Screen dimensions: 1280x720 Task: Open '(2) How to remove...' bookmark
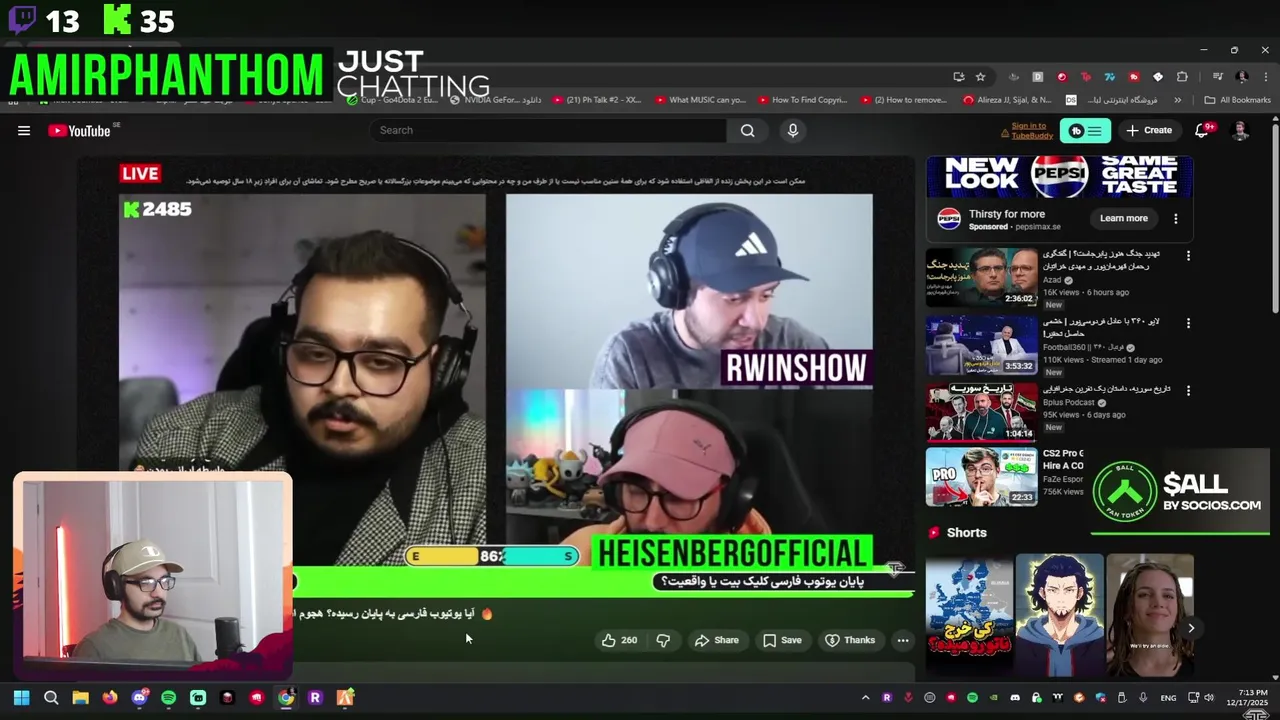click(x=903, y=100)
